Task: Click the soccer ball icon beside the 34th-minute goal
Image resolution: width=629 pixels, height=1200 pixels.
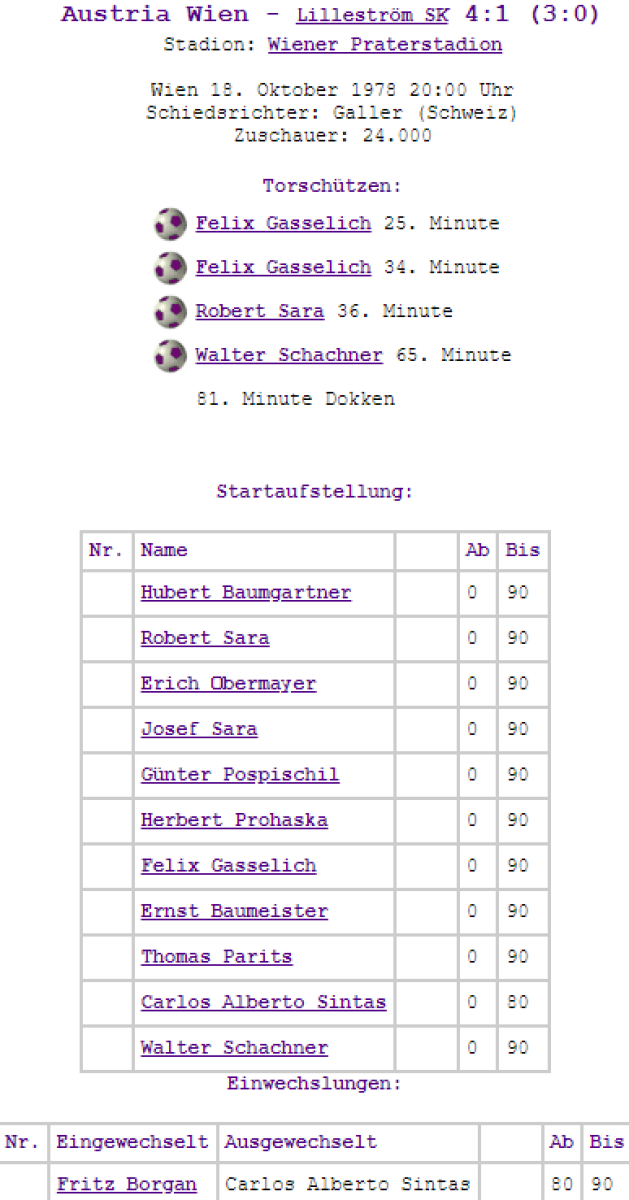Action: 170,268
